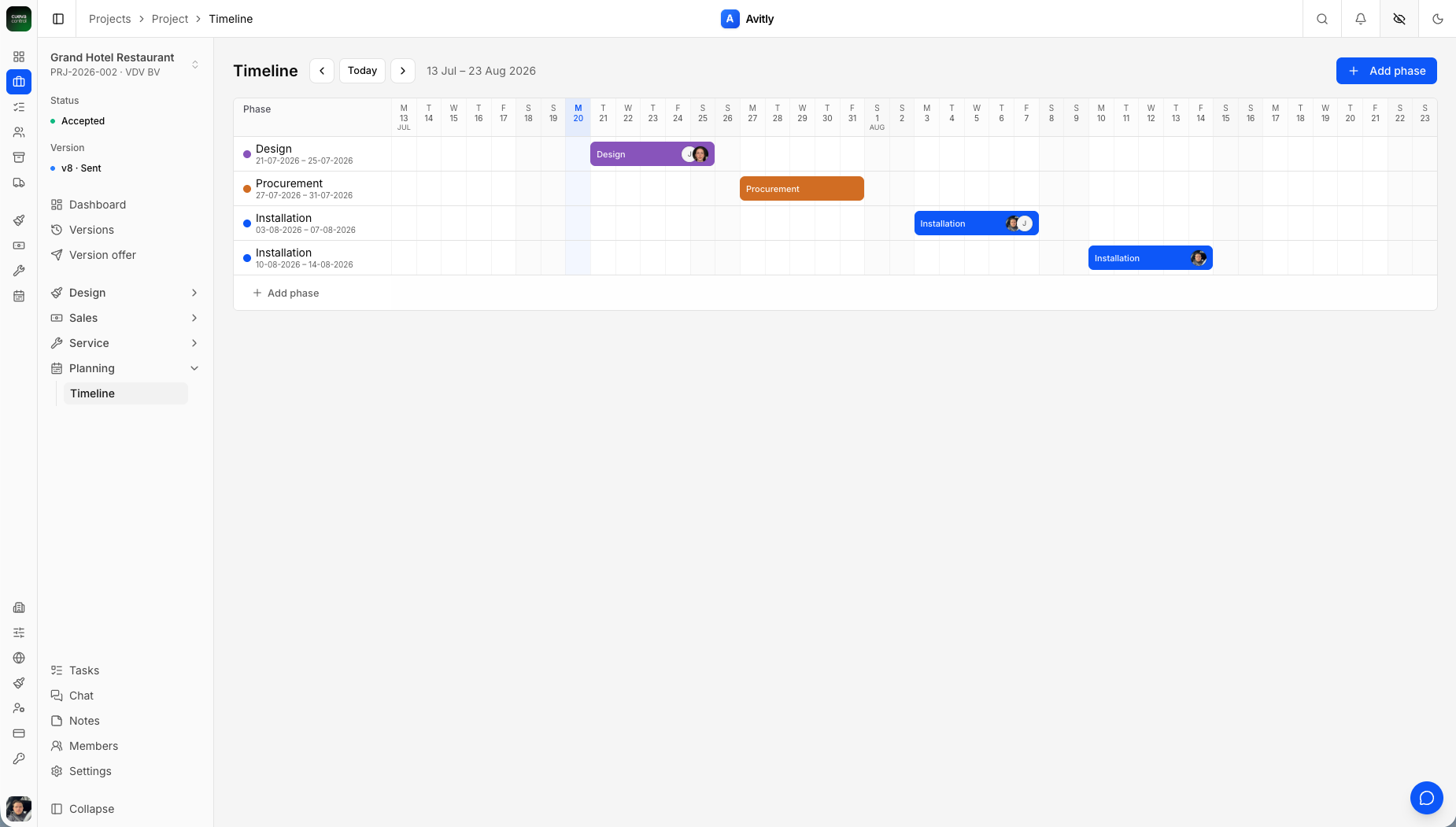1456x827 pixels.
Task: Open the wrench service icon in the rail
Action: (x=19, y=271)
